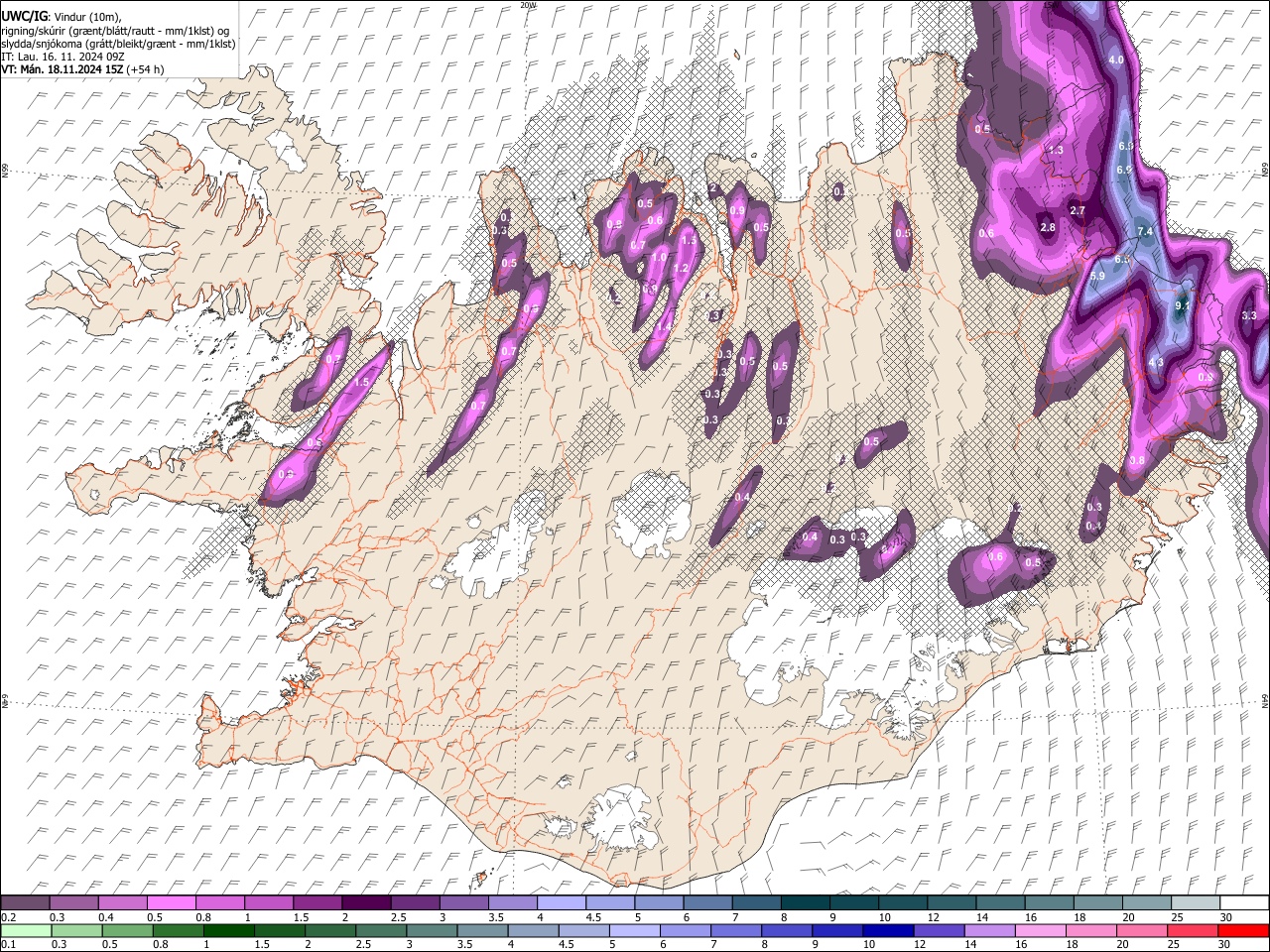Select the upper legend lavender swatch between 4 and 4.5
This screenshot has height=952, width=1270.
(x=561, y=902)
